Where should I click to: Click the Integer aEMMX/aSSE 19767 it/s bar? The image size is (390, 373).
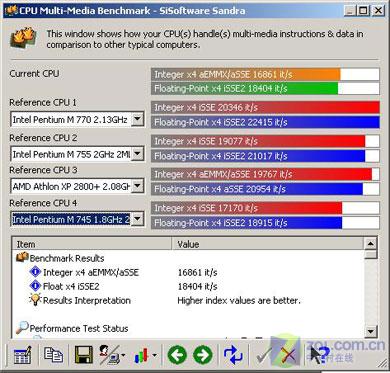coord(262,174)
